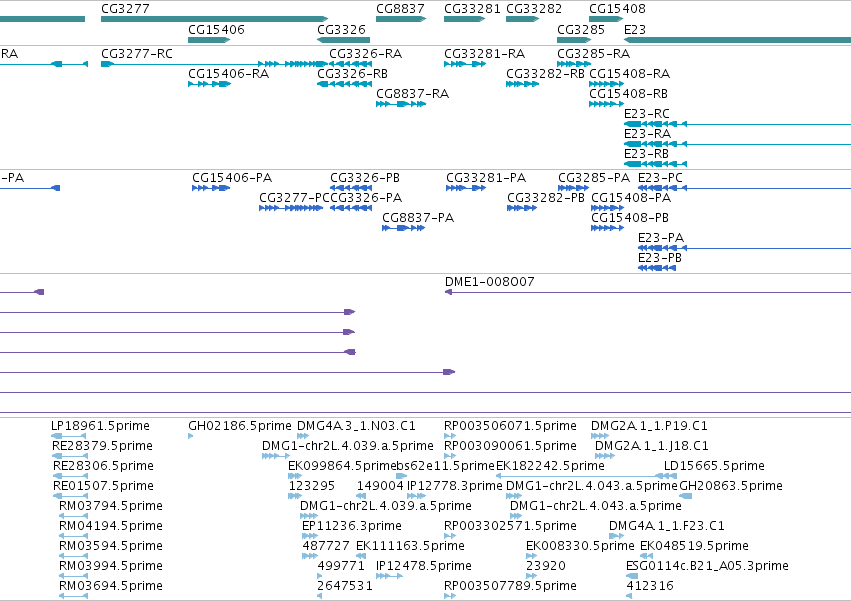
Task: Select the EK111163.5prime EST label
Action: coord(410,546)
